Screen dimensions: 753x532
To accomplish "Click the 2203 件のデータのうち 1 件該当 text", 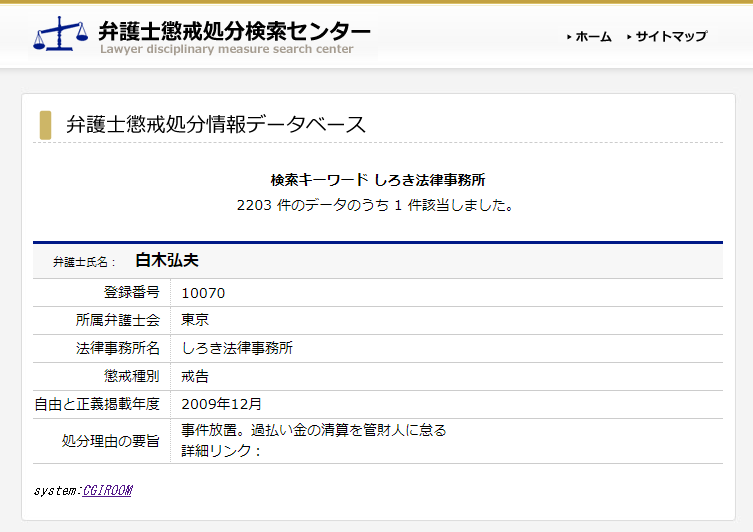I will pyautogui.click(x=375, y=206).
